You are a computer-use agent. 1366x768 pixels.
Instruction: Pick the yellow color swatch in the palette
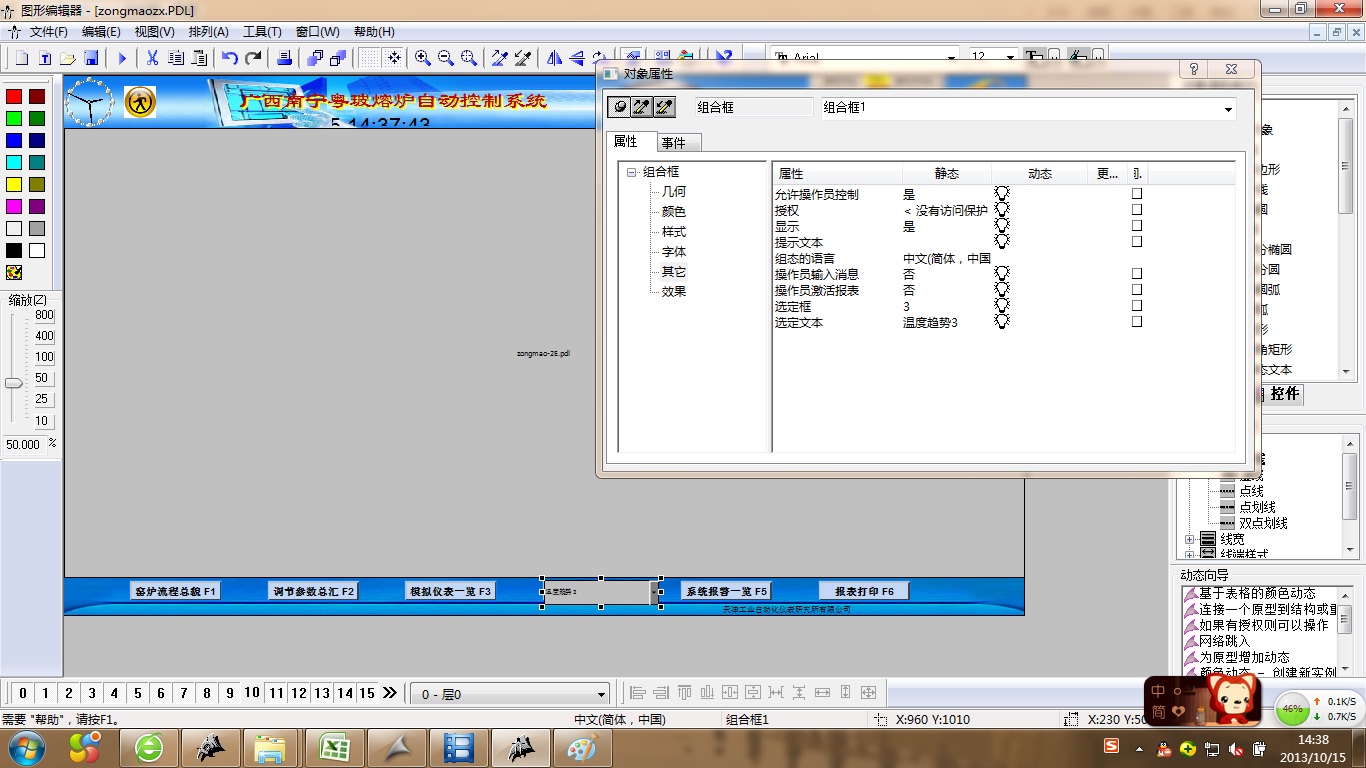click(x=14, y=184)
